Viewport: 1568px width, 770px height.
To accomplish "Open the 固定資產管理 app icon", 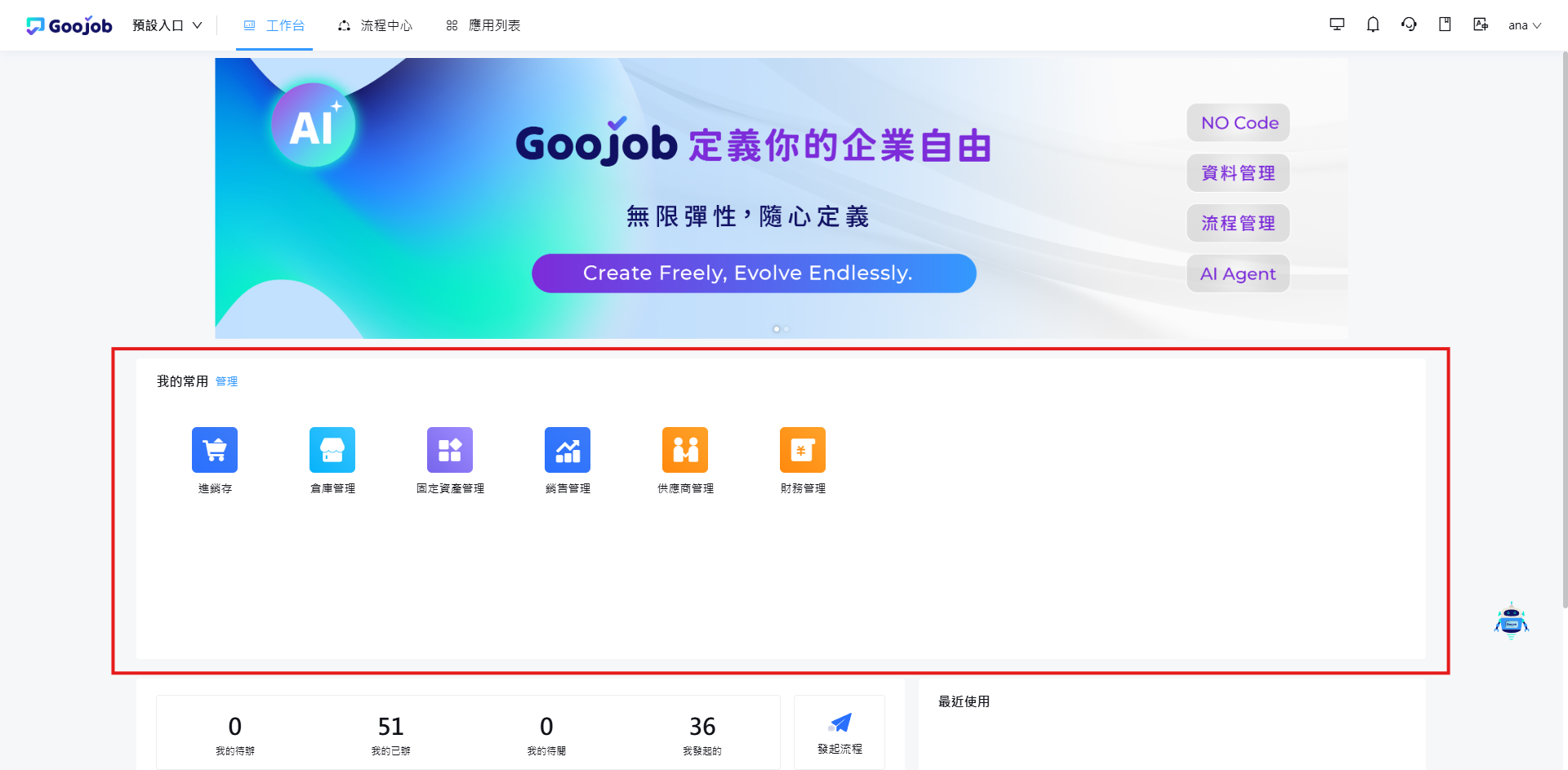I will (x=450, y=450).
